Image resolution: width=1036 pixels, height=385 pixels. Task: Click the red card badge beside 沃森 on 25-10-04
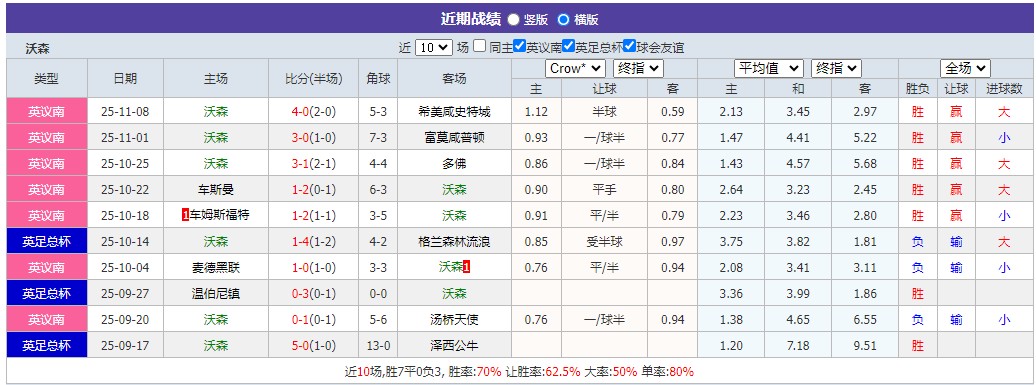[x=466, y=267]
